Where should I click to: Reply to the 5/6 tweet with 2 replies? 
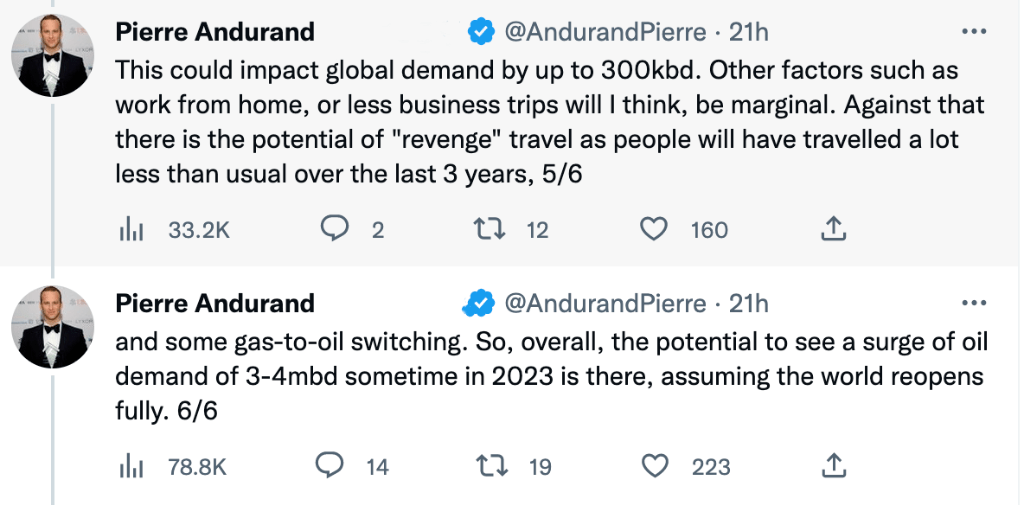click(x=333, y=230)
